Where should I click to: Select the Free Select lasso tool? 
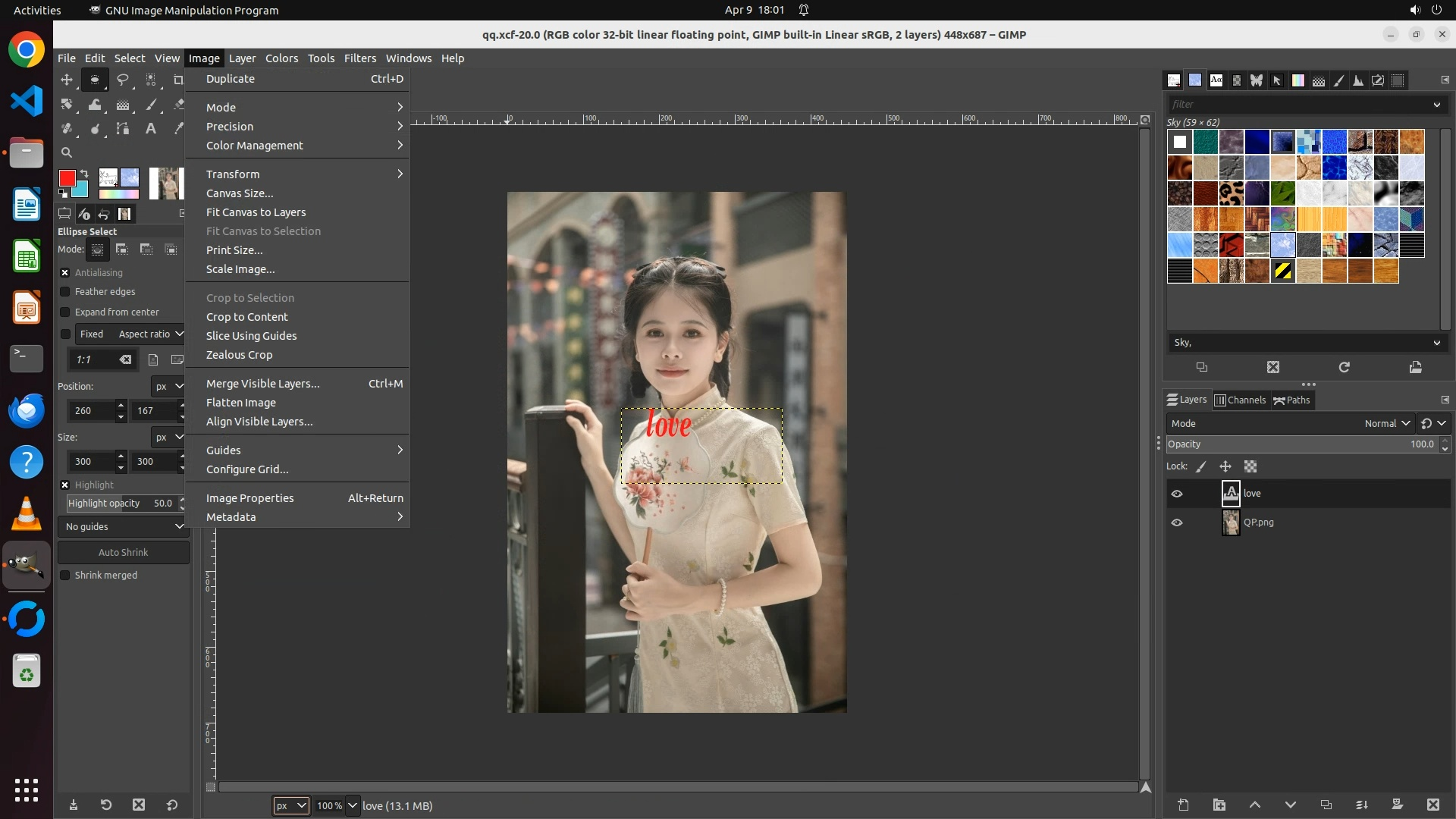coord(123,80)
